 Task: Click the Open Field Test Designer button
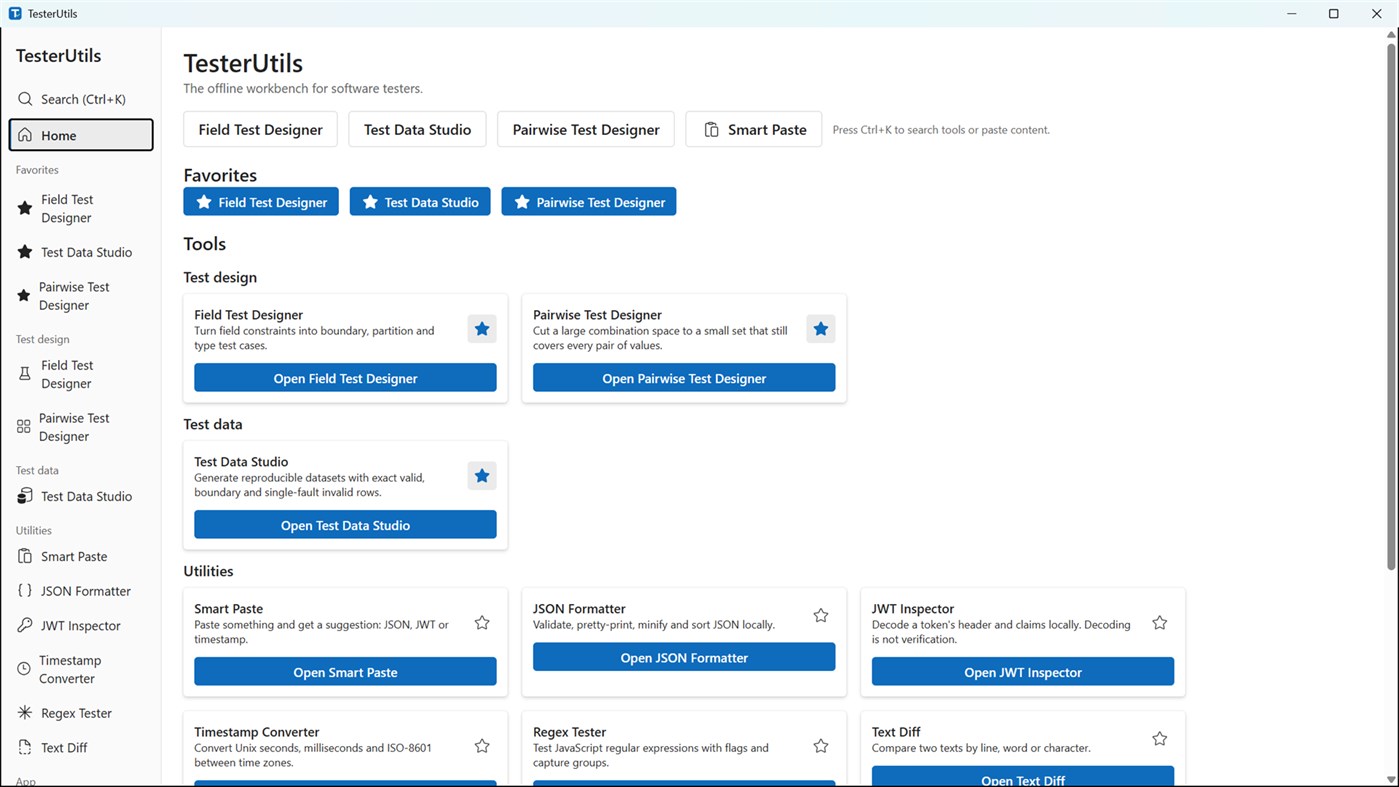pos(345,378)
